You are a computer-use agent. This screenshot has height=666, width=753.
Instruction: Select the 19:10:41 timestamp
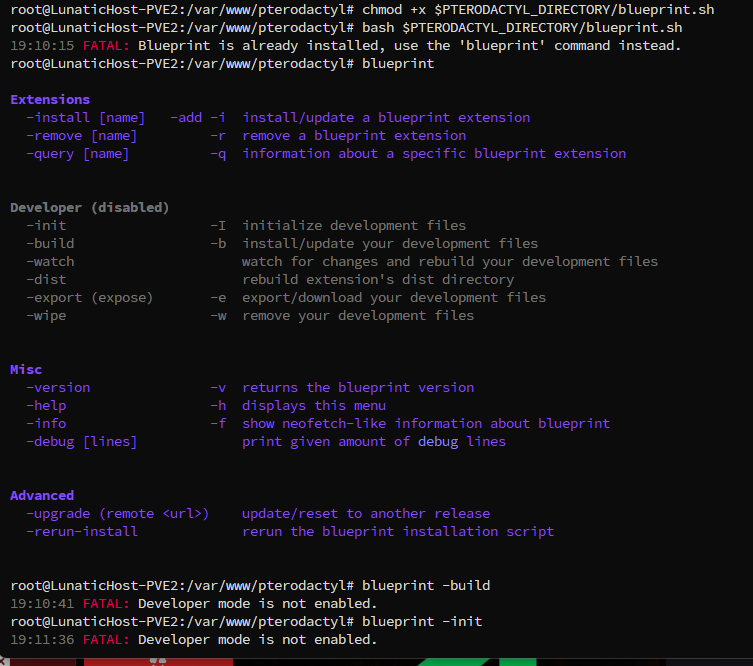tap(42, 604)
